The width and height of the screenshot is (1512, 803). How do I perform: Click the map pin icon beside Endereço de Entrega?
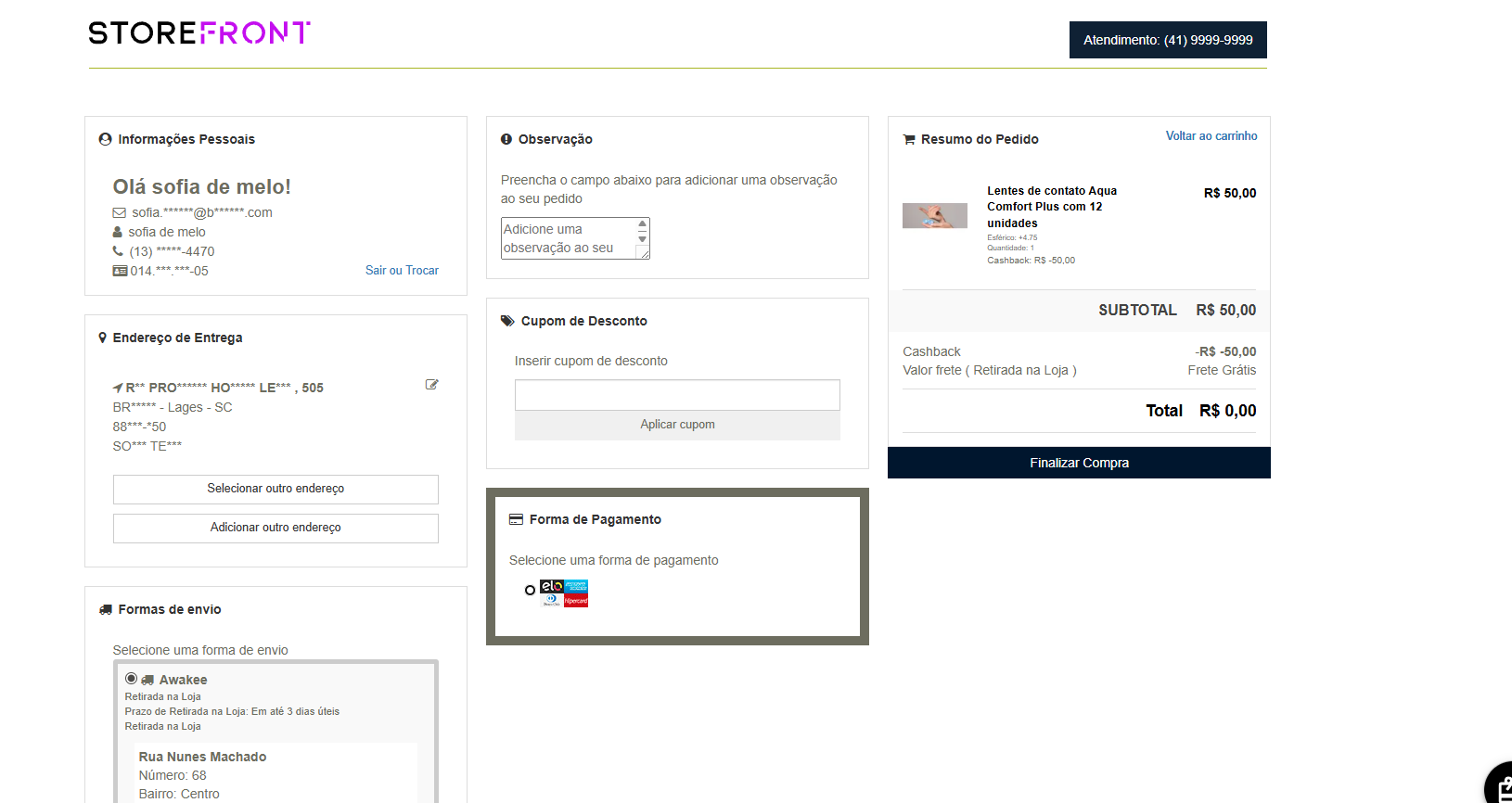(x=103, y=338)
